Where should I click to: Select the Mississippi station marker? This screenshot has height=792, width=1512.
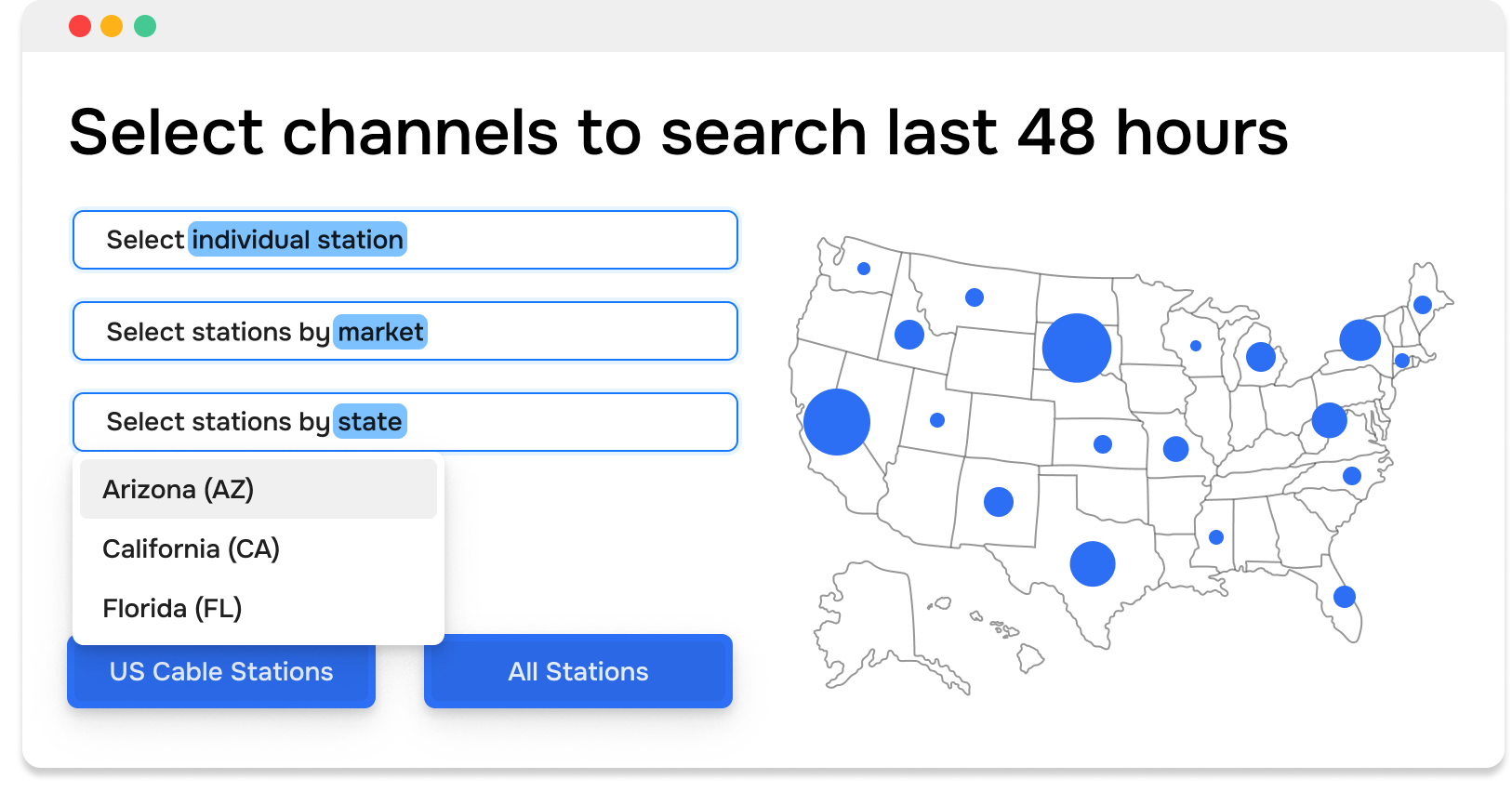coord(1216,535)
